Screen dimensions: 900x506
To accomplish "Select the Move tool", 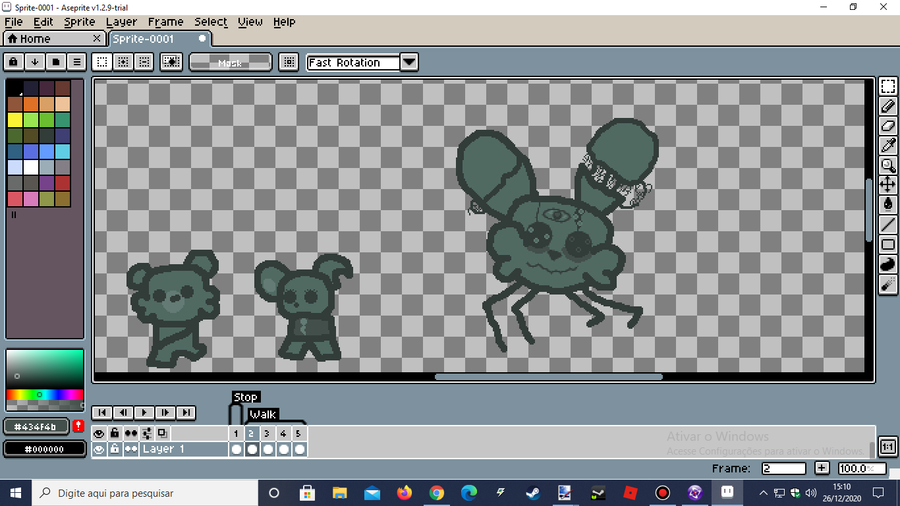I will click(x=887, y=185).
